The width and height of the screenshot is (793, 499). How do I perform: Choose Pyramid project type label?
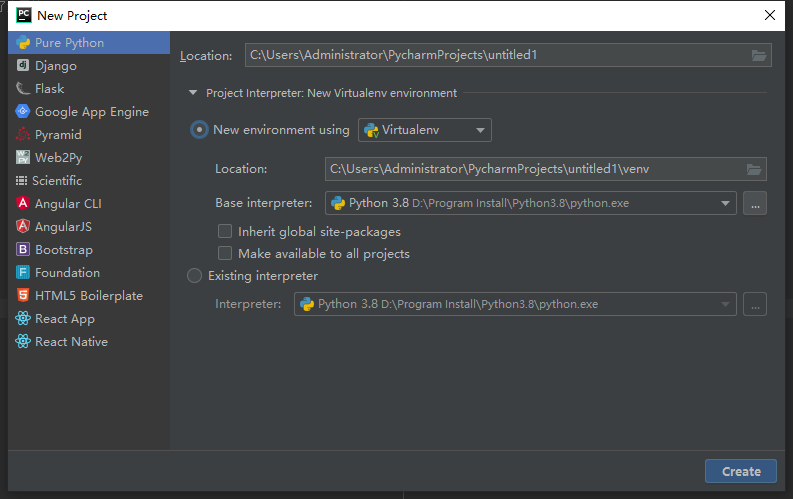click(x=58, y=135)
